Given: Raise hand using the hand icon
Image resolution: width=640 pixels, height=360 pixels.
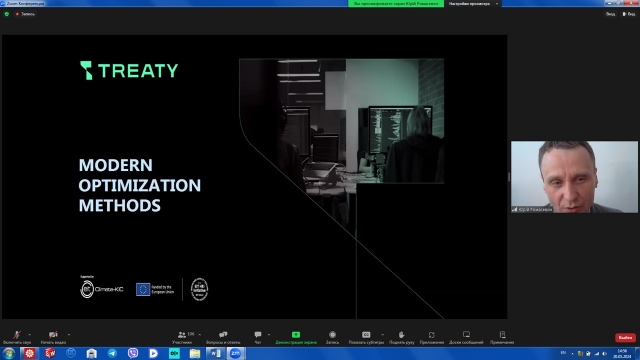Looking at the screenshot, I should [402, 337].
